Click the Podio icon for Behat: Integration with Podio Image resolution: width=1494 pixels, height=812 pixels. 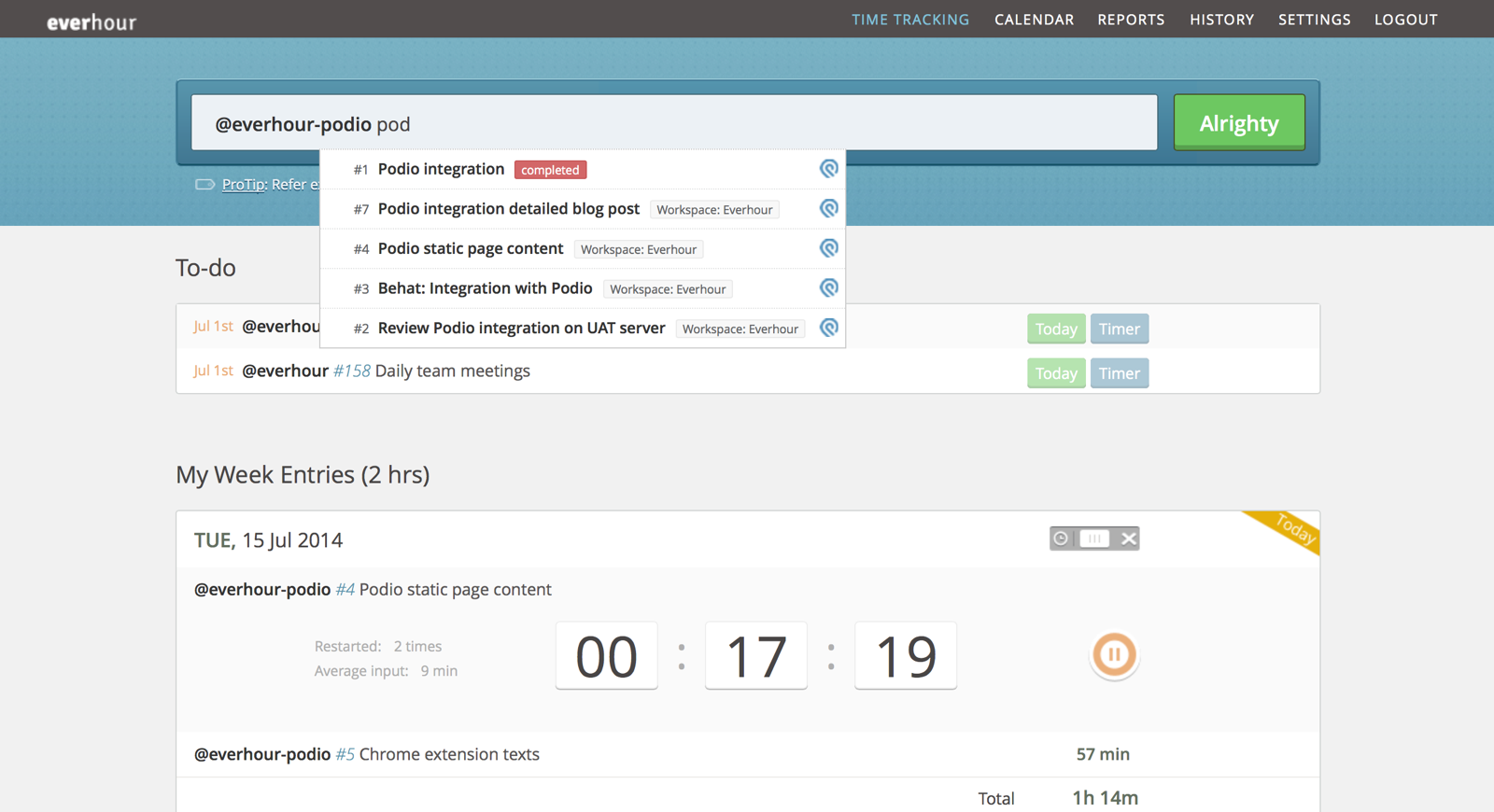coord(828,288)
